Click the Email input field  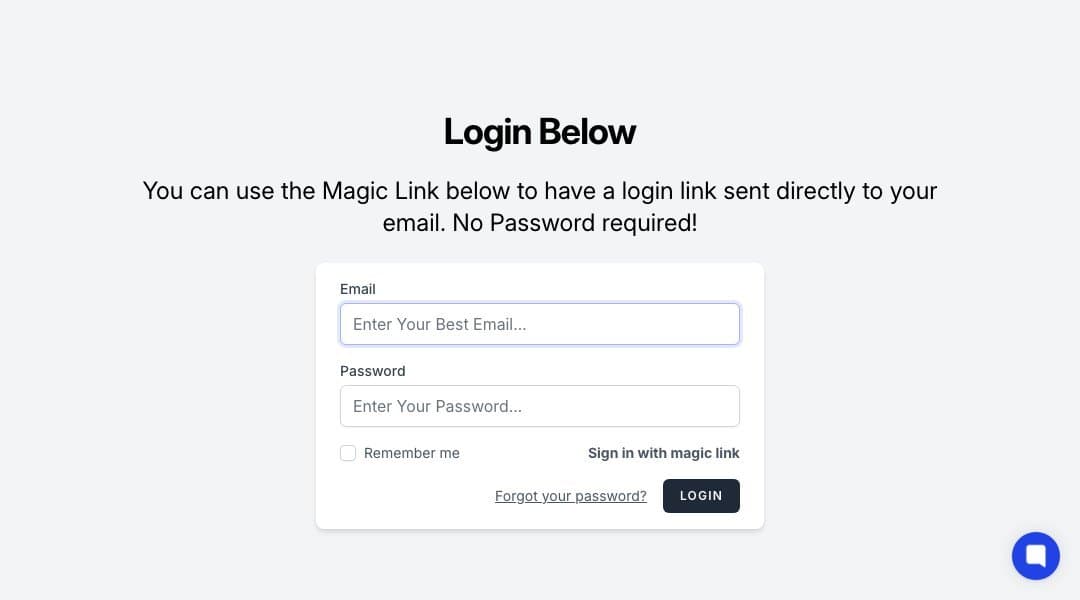[539, 324]
